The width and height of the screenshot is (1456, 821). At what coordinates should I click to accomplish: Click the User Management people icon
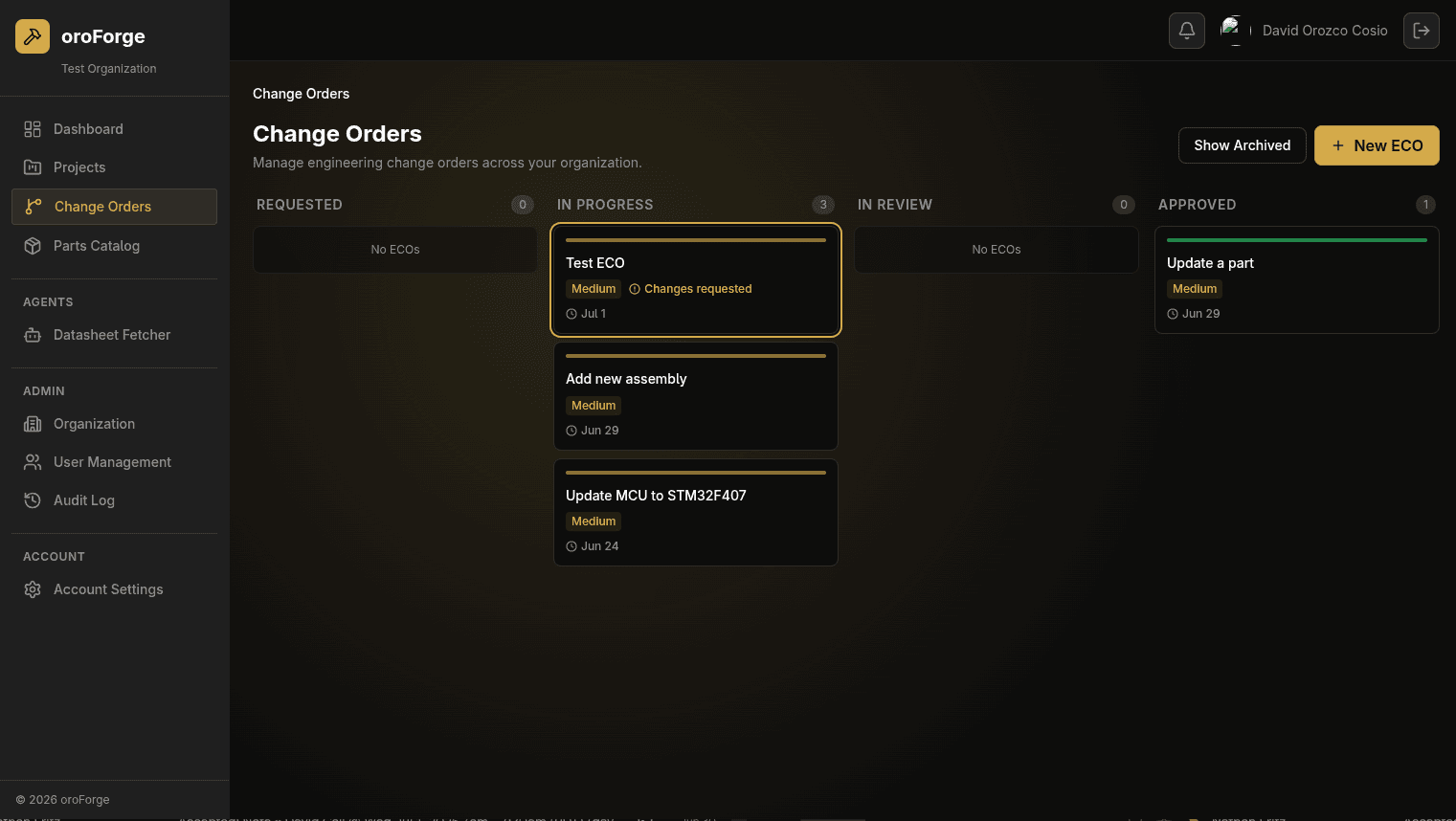click(x=33, y=462)
